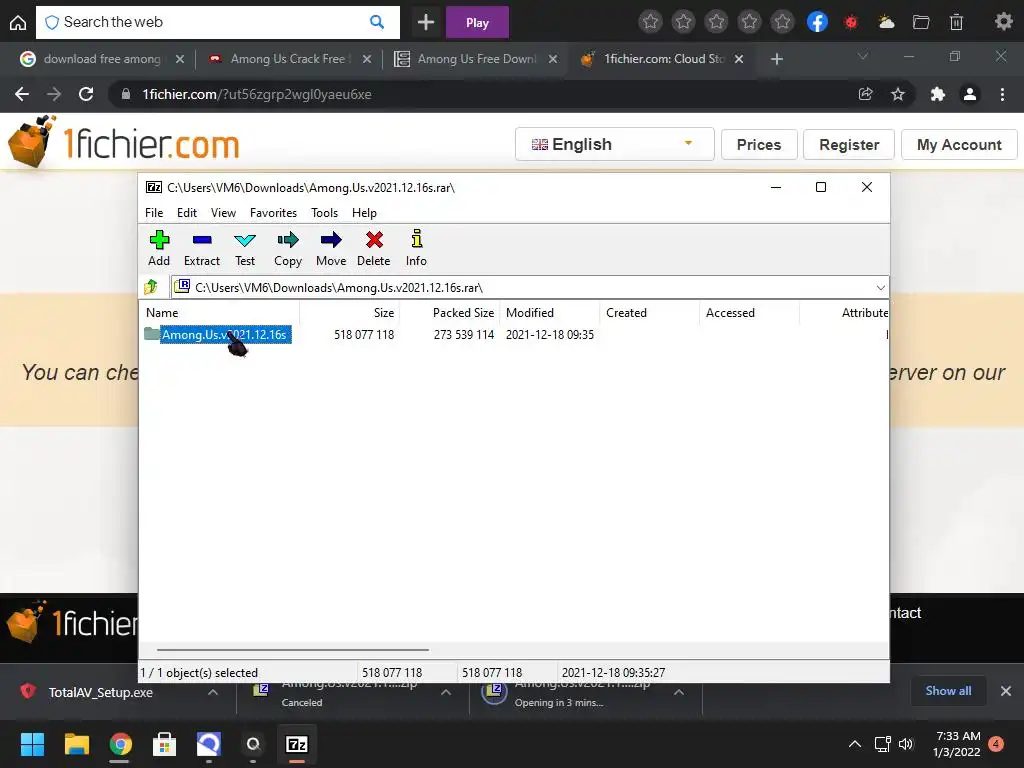Click the Extract tool in 7-Zip
This screenshot has width=1024, height=768.
click(202, 249)
